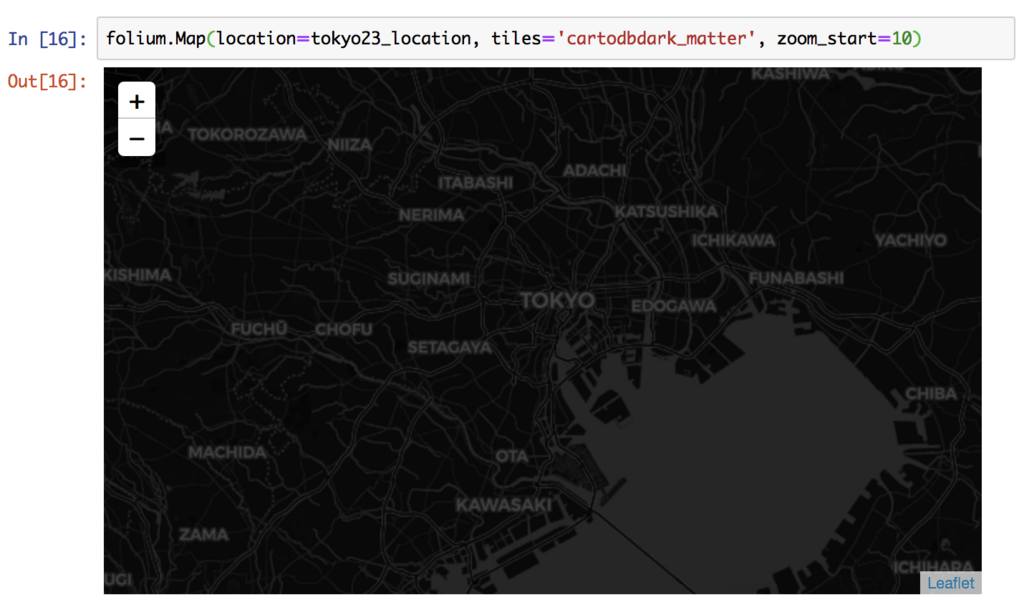
Task: Click the KASHIWA map label
Action: coord(790,74)
